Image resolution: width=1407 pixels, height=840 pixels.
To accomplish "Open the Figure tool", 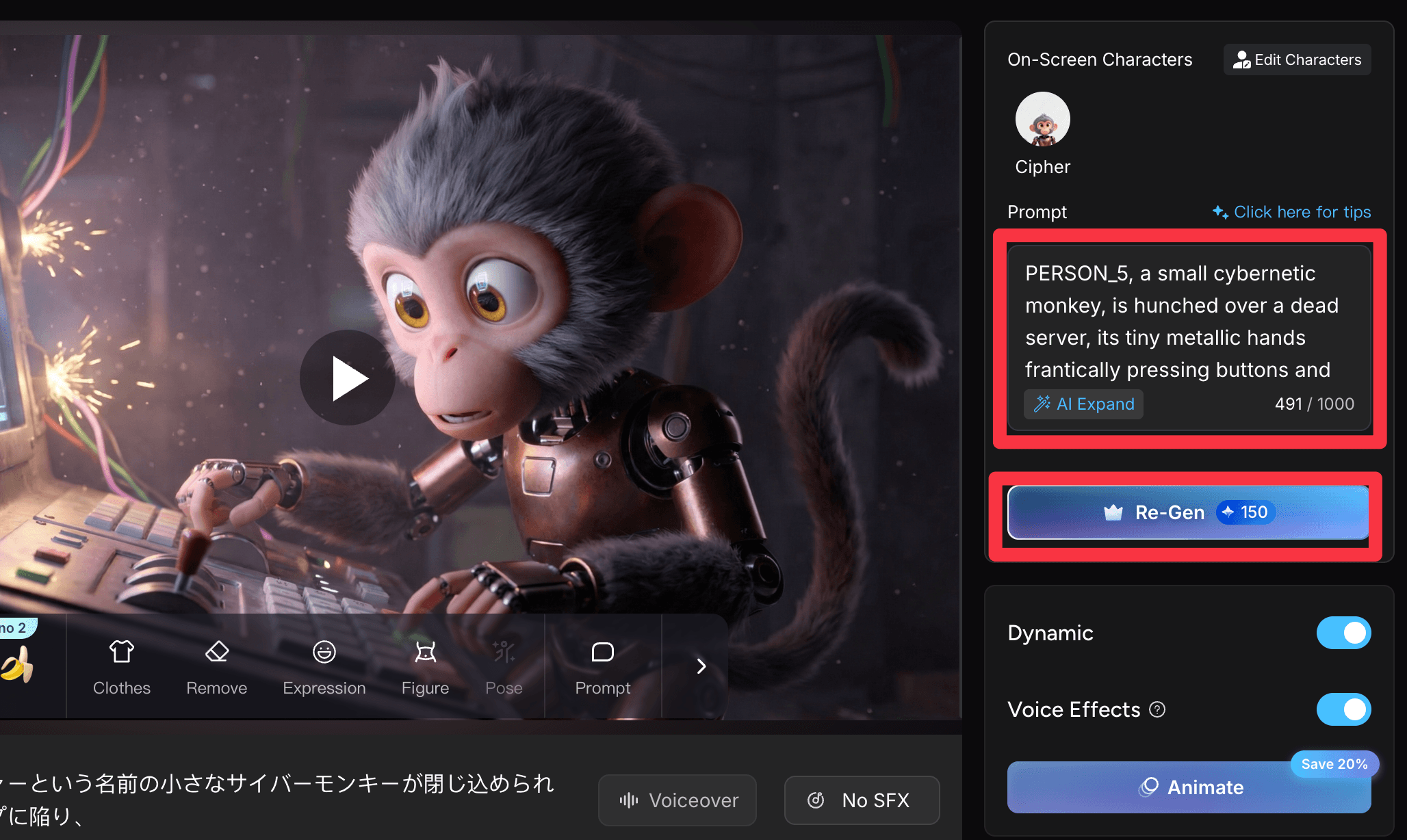I will [x=425, y=667].
